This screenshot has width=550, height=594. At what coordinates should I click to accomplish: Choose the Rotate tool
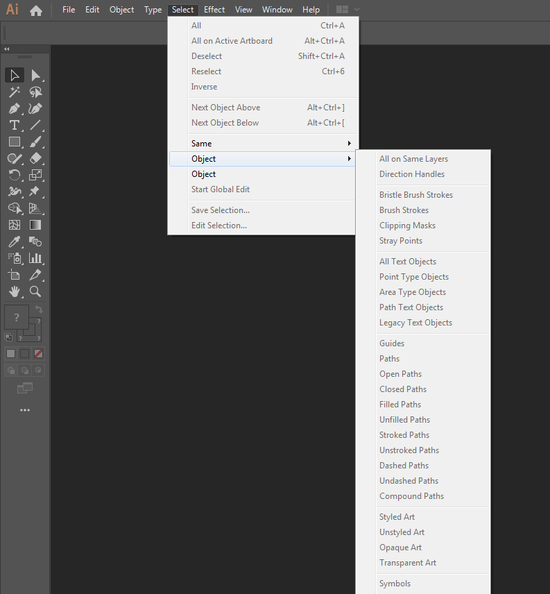tap(14, 175)
